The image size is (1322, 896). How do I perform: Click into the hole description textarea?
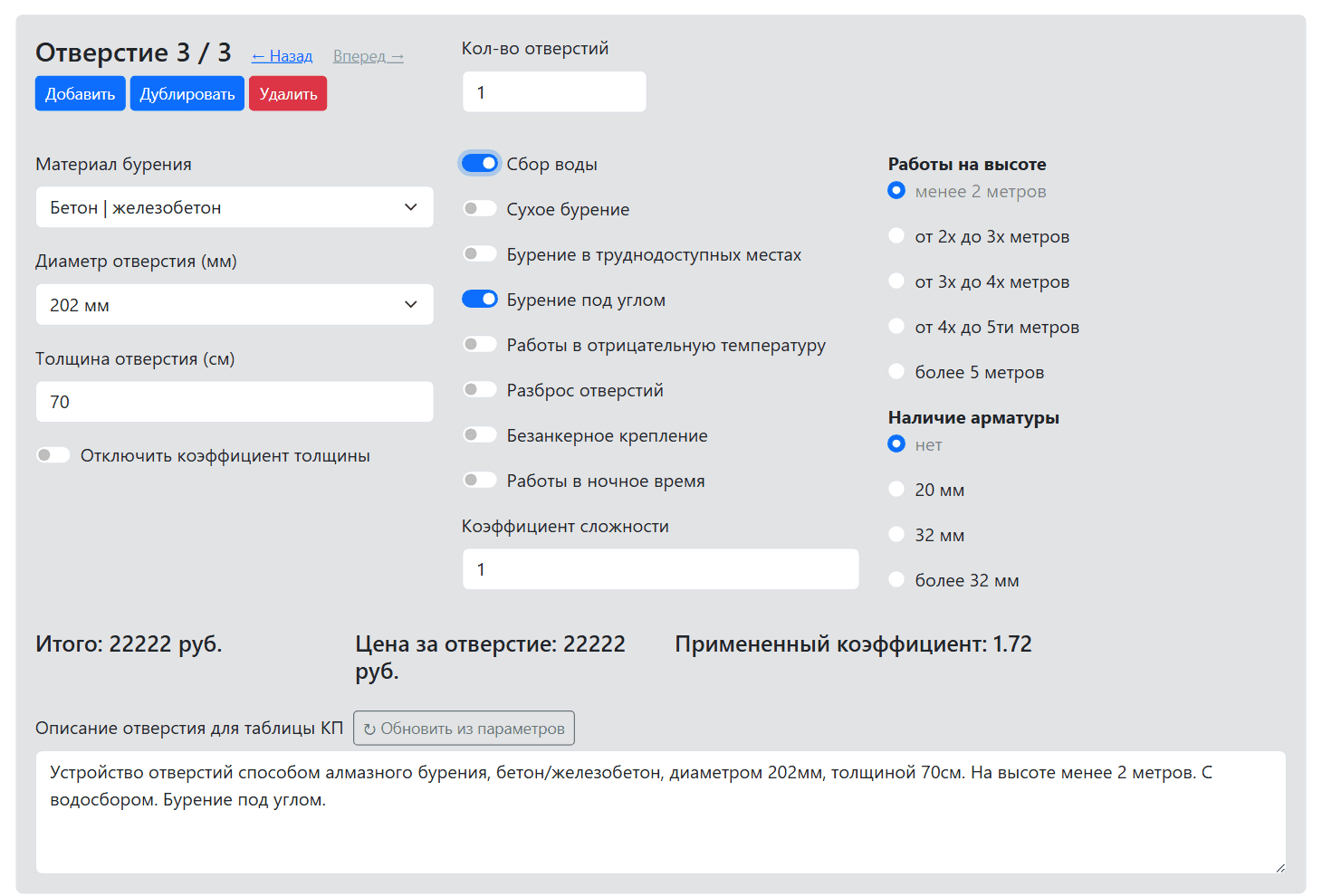pyautogui.click(x=661, y=812)
